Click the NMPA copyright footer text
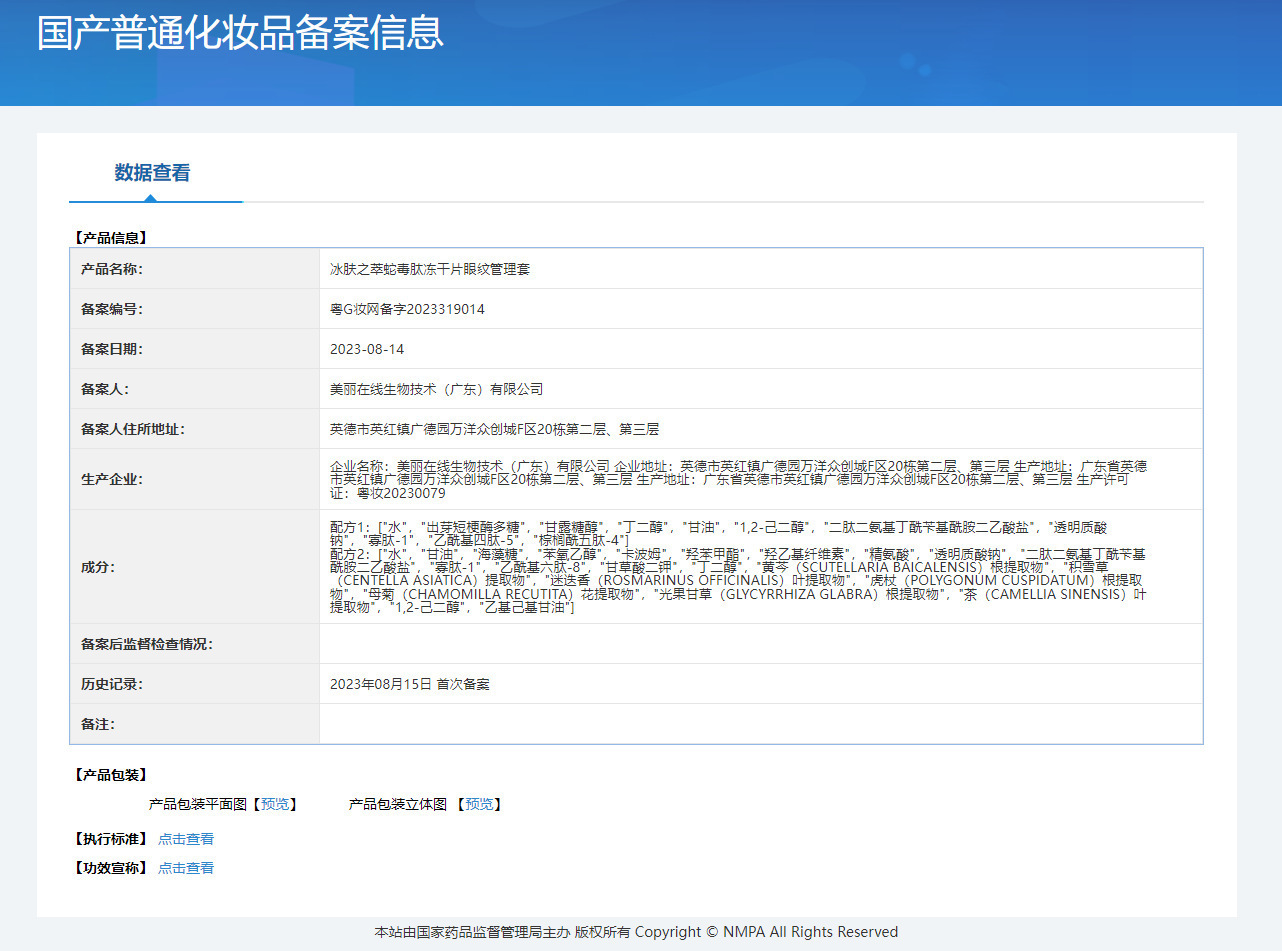The height and width of the screenshot is (951, 1282). (x=636, y=932)
